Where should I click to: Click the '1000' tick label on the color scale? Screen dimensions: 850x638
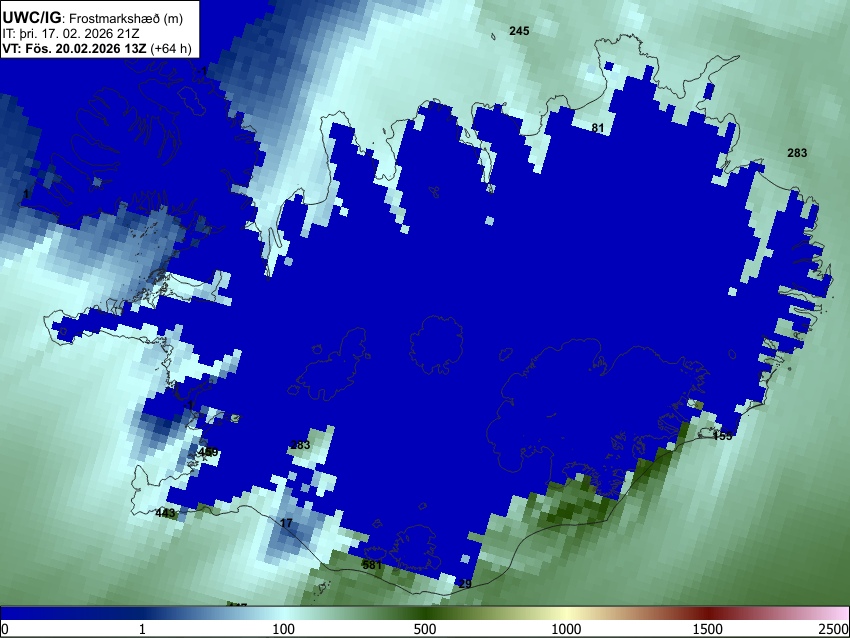pyautogui.click(x=566, y=629)
